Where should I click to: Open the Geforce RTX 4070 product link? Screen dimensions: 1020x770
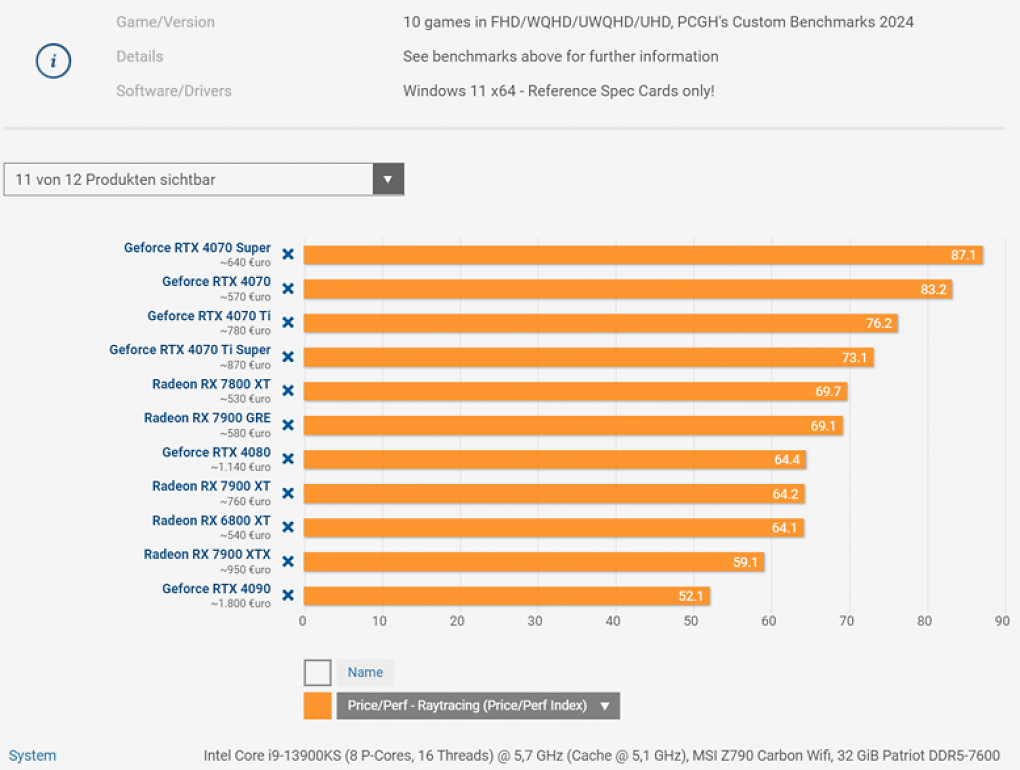pos(217,282)
